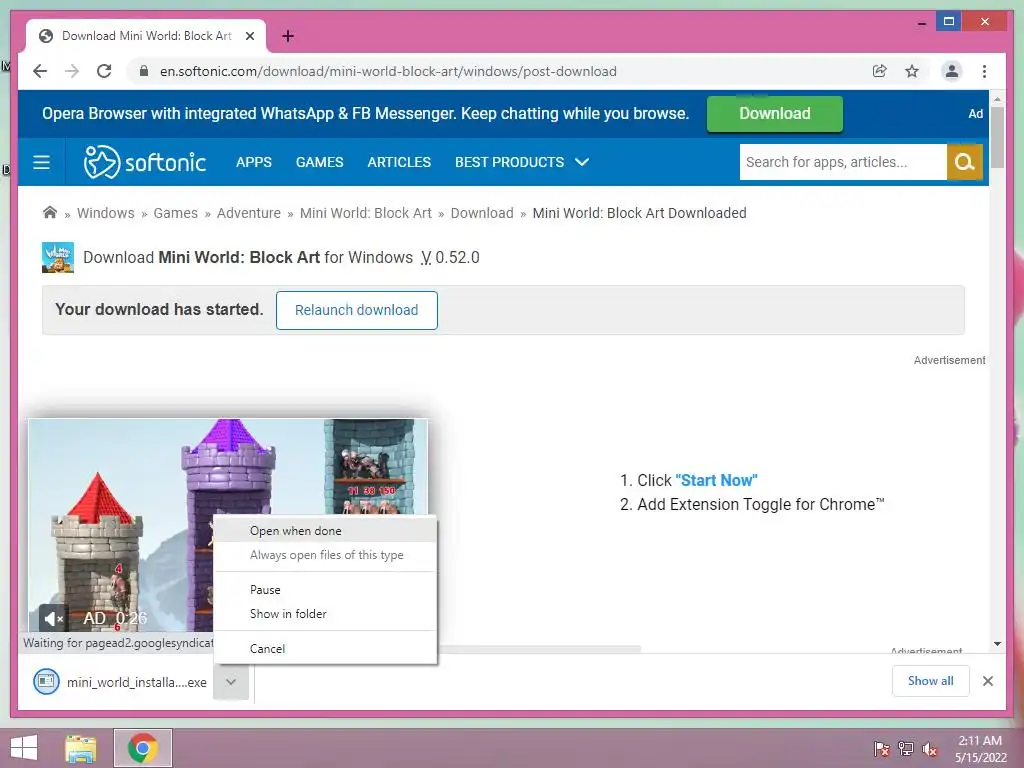Image resolution: width=1024 pixels, height=768 pixels.
Task: Click the home breadcrumb icon
Action: (x=50, y=212)
